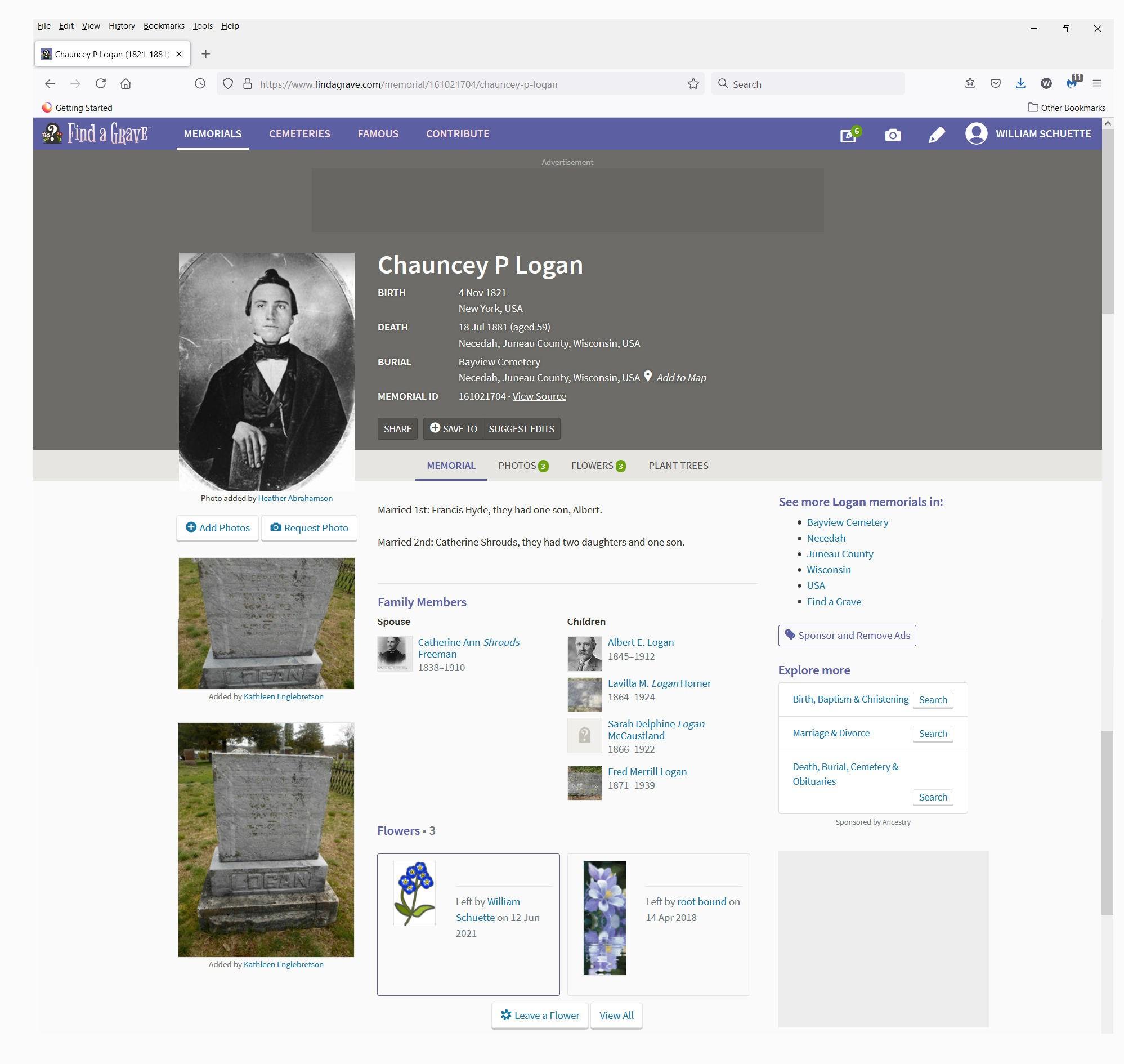
Task: Click the pencil edit icon in header
Action: (x=936, y=135)
